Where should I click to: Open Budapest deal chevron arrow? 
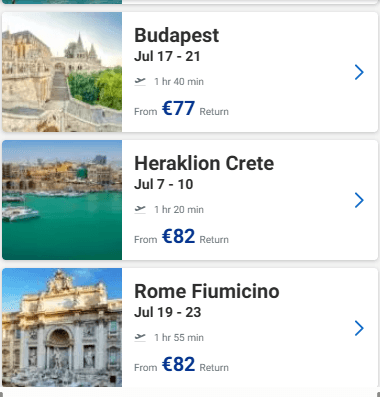pyautogui.click(x=359, y=72)
